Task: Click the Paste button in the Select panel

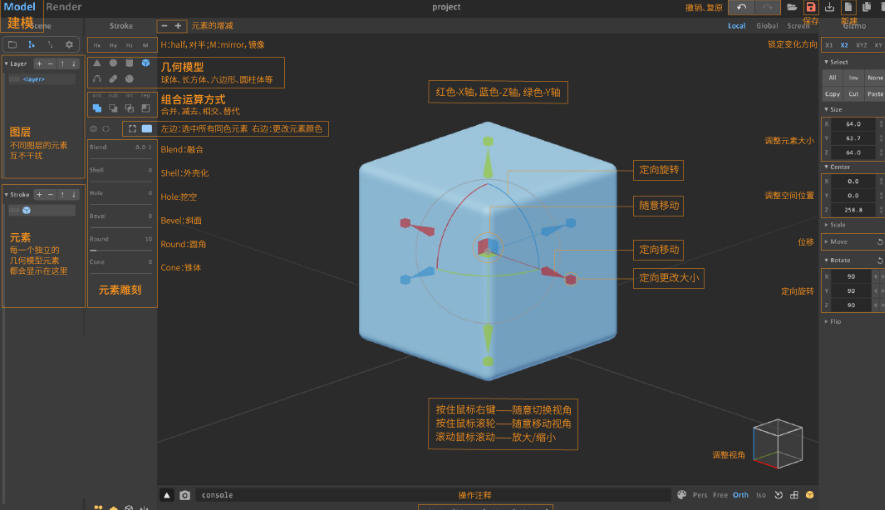Action: pyautogui.click(x=874, y=93)
